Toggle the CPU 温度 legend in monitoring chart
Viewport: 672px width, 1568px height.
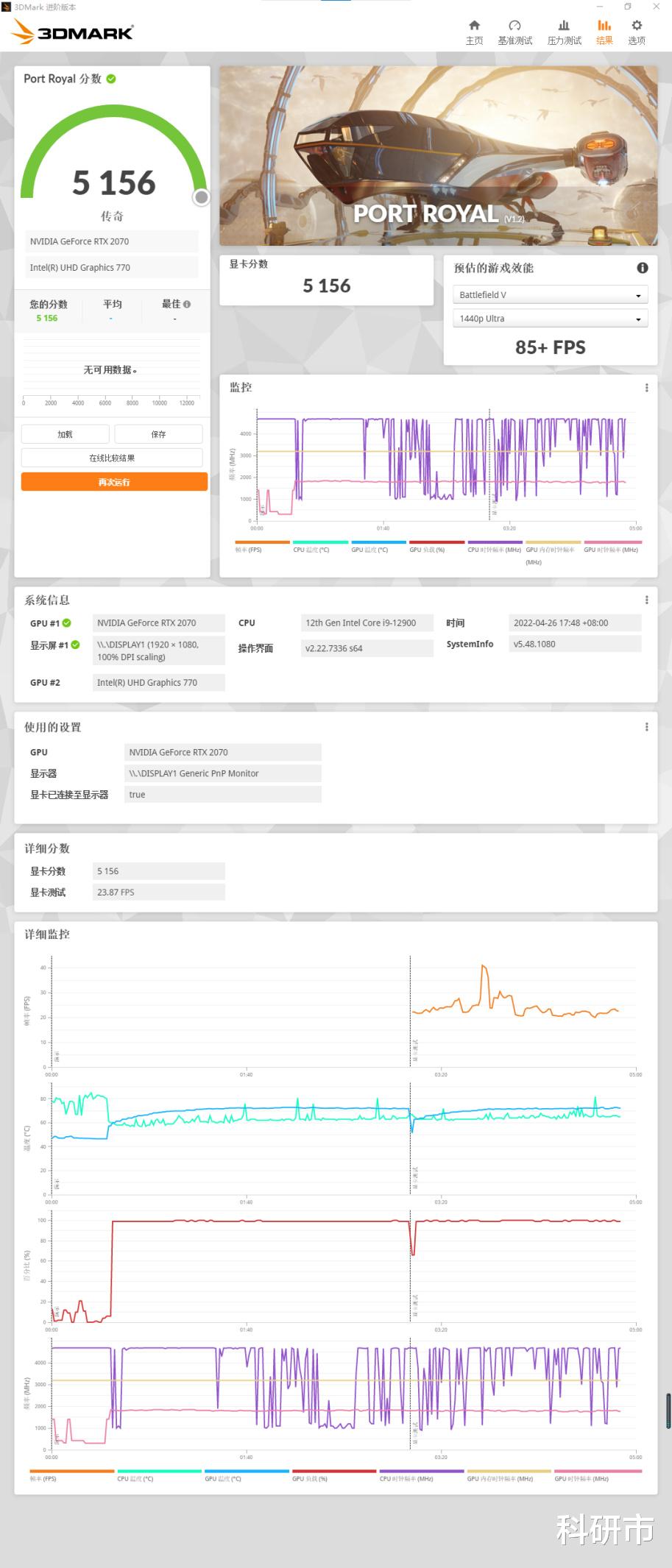click(320, 547)
